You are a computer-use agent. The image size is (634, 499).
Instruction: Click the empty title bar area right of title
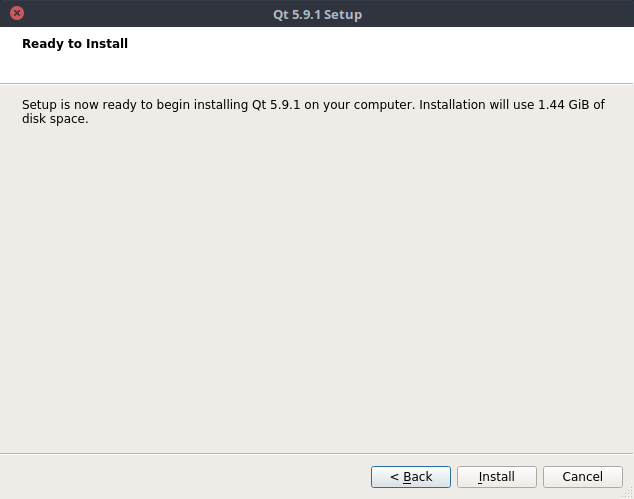pos(500,14)
